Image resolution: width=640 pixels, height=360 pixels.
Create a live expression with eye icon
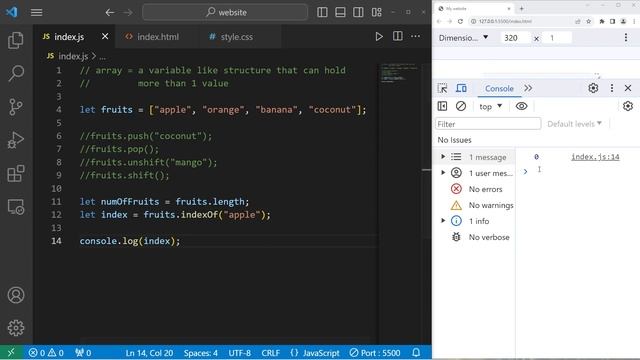[x=521, y=106]
